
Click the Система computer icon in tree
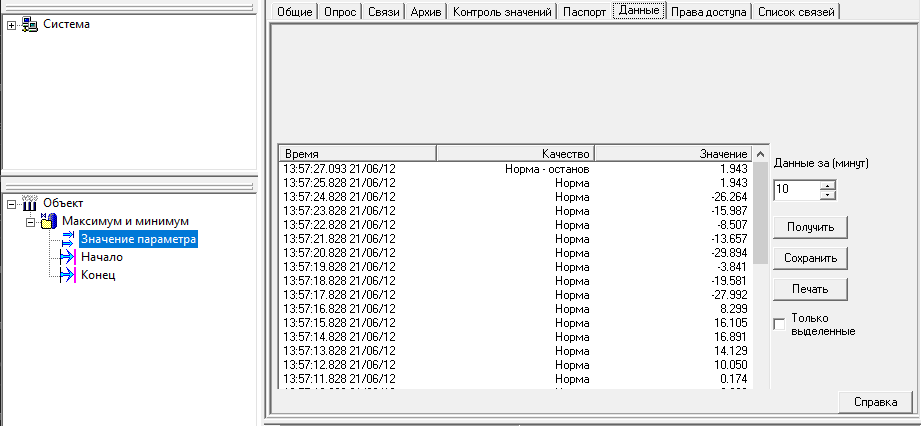pyautogui.click(x=29, y=24)
